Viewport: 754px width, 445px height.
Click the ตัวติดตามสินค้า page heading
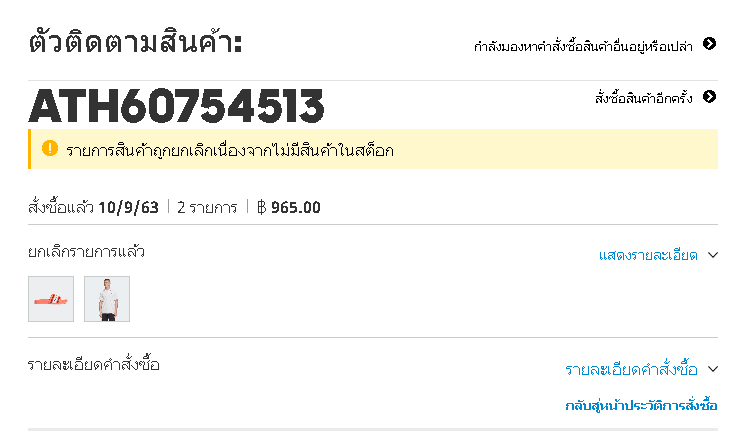(136, 44)
